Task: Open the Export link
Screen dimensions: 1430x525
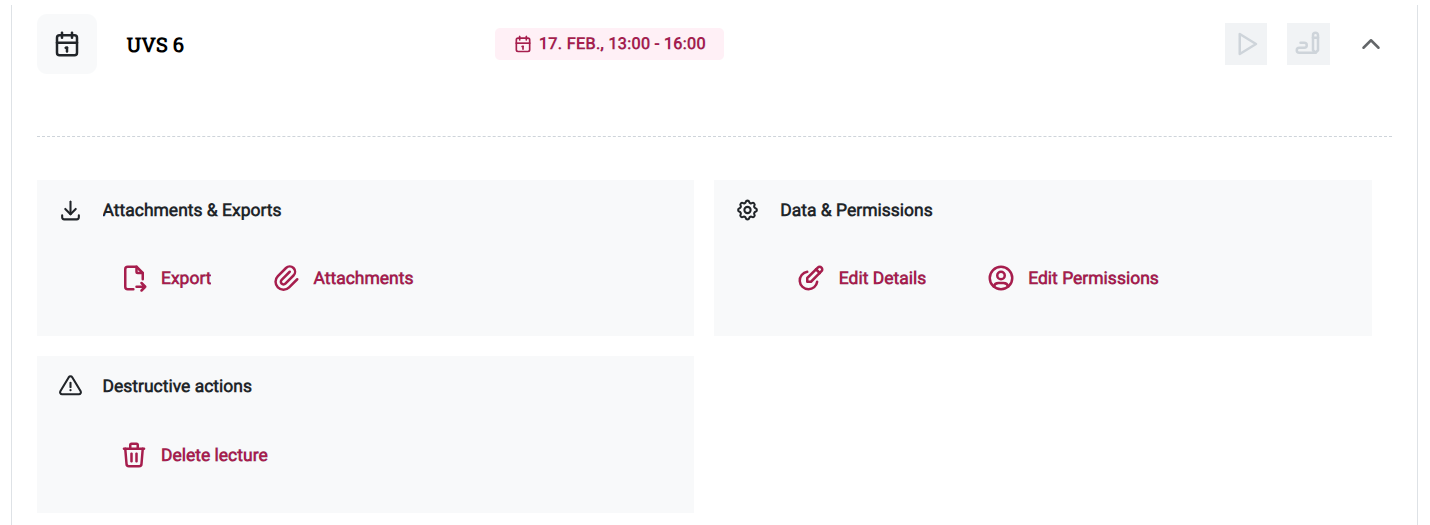Action: [186, 278]
